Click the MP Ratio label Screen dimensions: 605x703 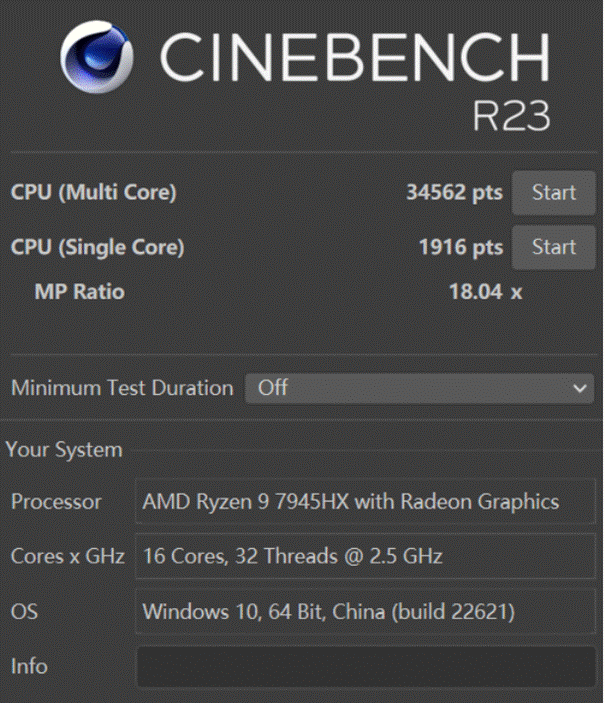[x=80, y=292]
